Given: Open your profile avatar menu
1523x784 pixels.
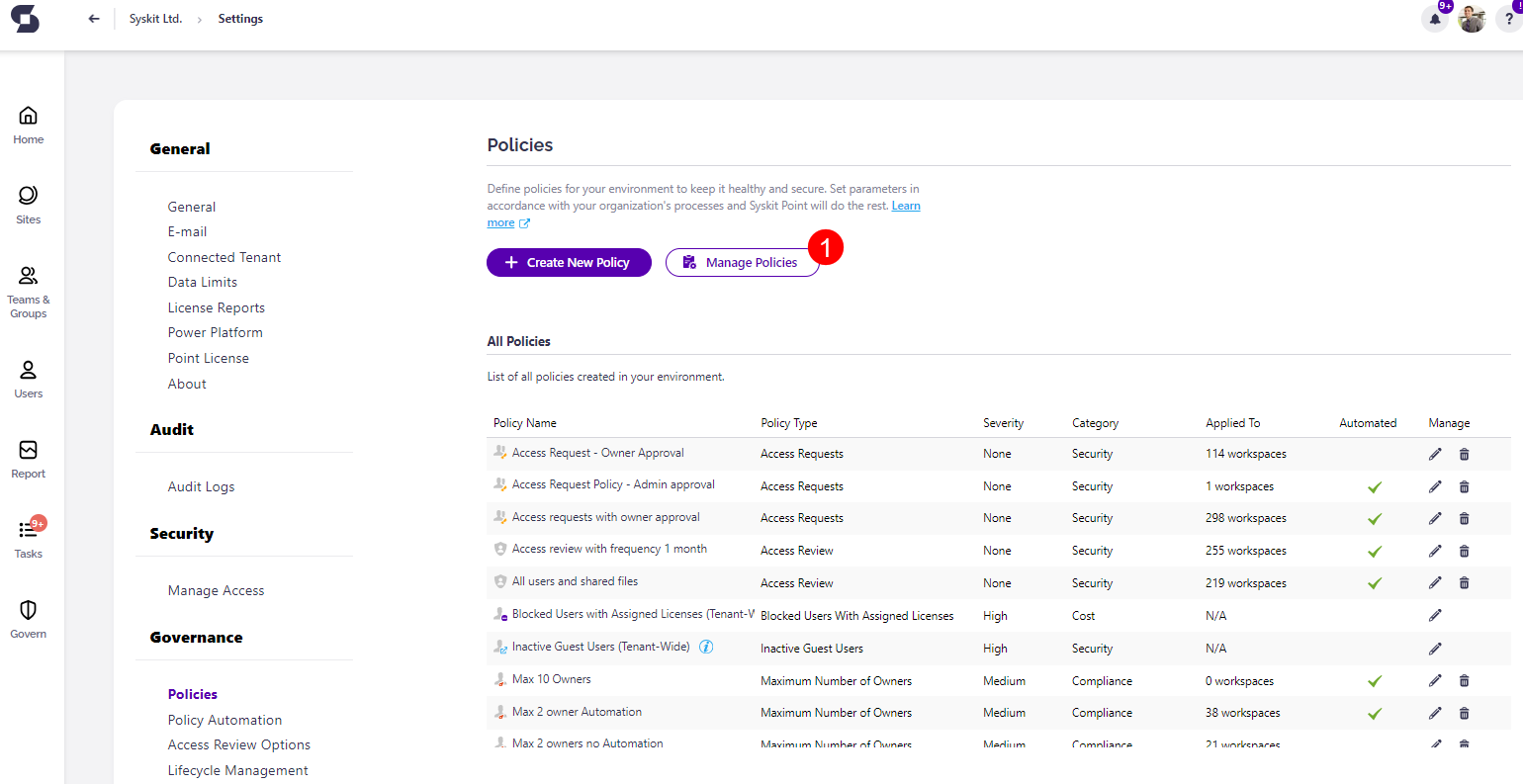Looking at the screenshot, I should (x=1472, y=19).
